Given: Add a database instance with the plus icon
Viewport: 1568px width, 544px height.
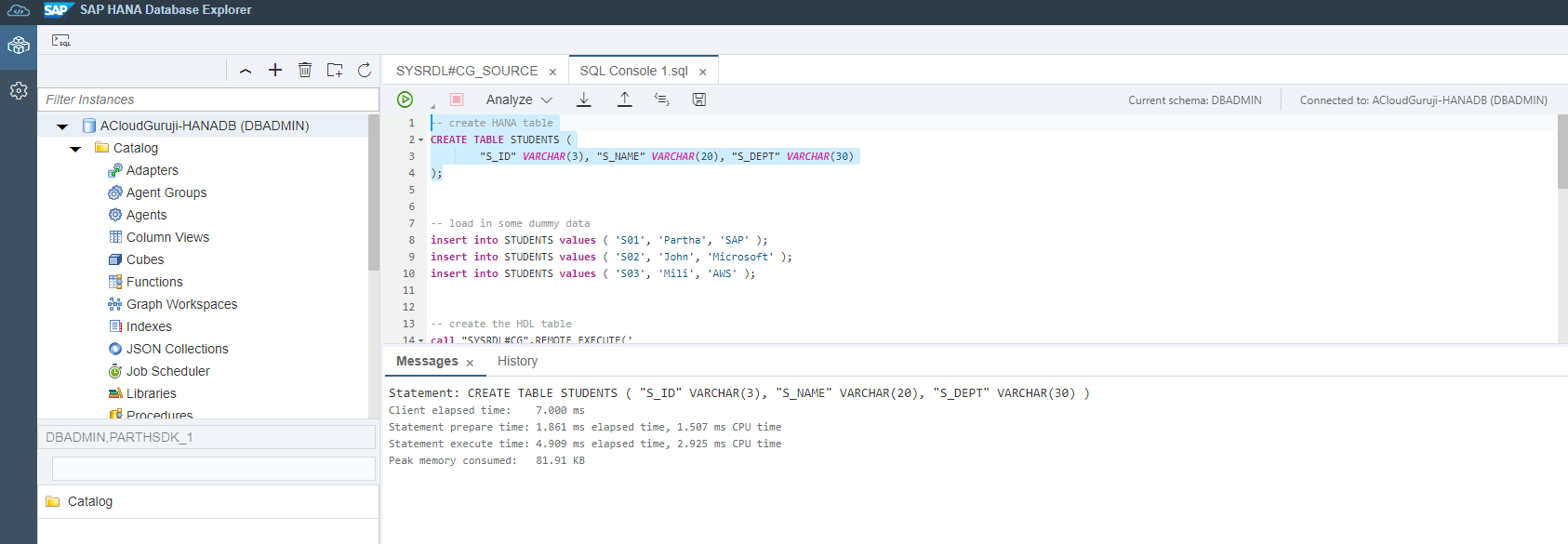Looking at the screenshot, I should [x=275, y=70].
